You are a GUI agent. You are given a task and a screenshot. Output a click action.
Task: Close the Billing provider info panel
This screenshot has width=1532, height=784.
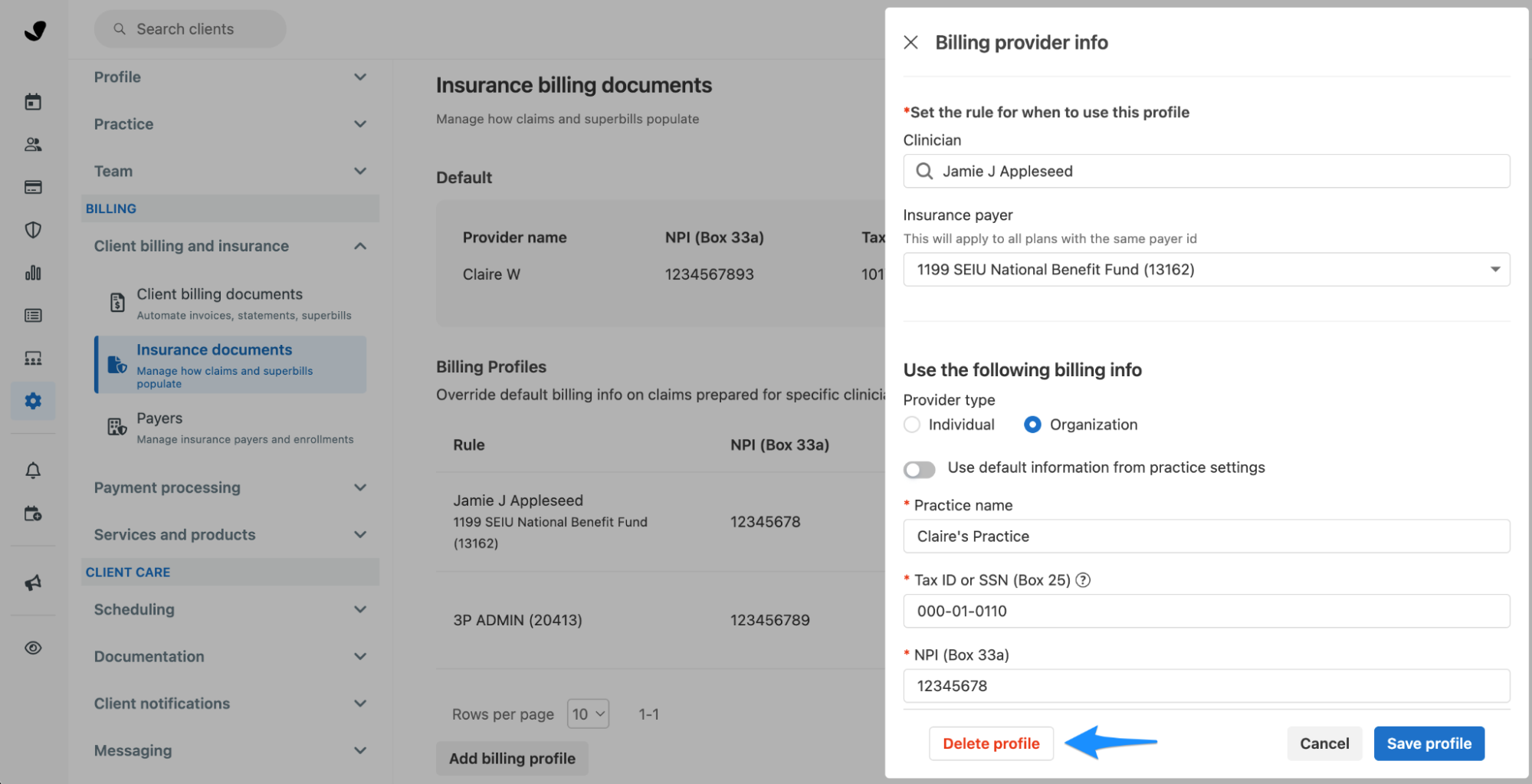[x=910, y=42]
